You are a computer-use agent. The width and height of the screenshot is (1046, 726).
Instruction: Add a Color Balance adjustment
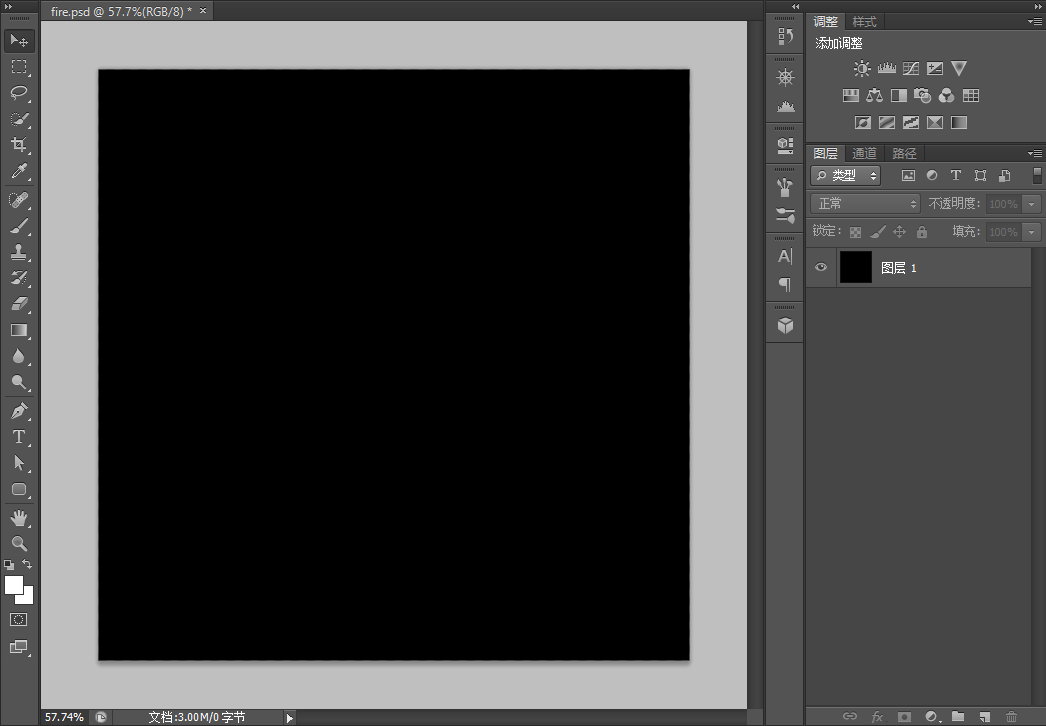(x=874, y=95)
